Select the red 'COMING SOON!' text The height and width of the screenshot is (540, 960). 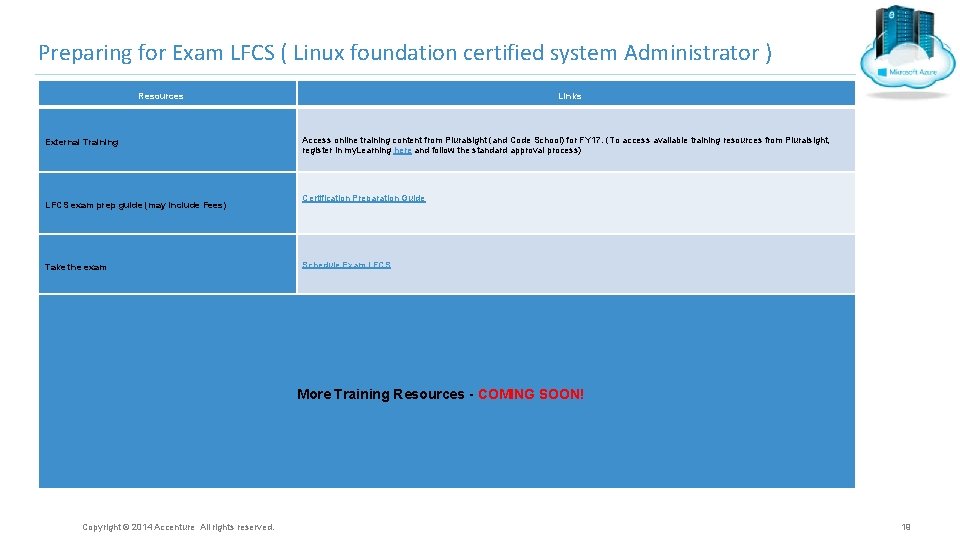tap(530, 394)
